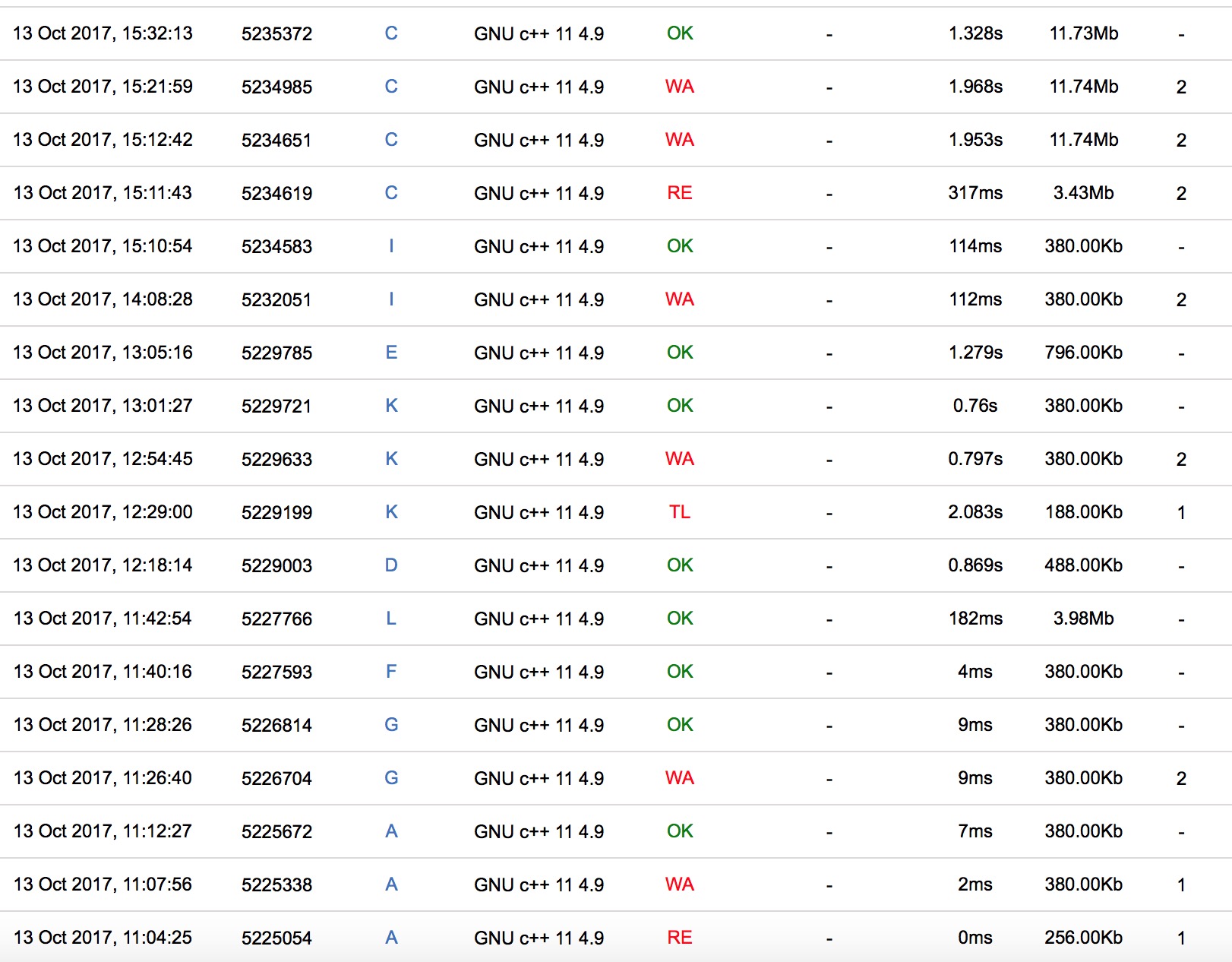Select submission ID 5234651

pos(276,140)
